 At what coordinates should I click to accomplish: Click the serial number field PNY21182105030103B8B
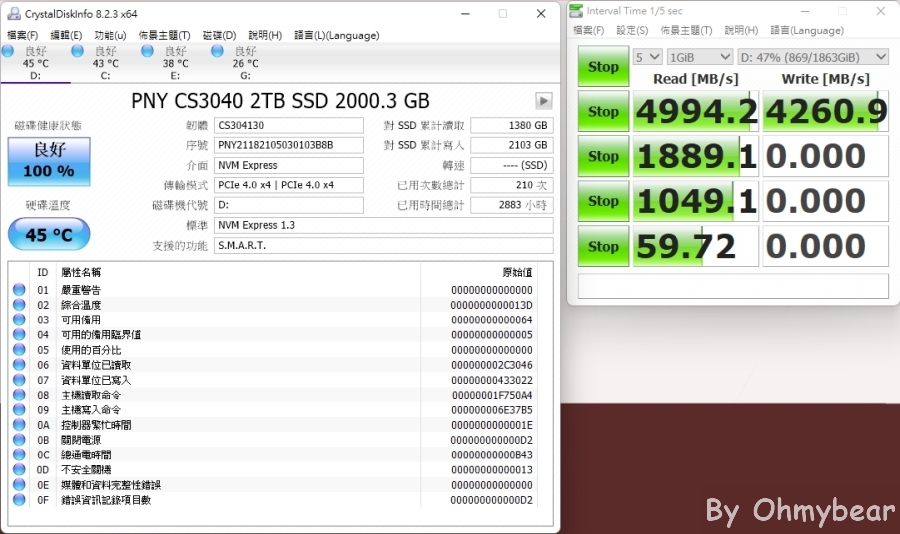pos(289,145)
